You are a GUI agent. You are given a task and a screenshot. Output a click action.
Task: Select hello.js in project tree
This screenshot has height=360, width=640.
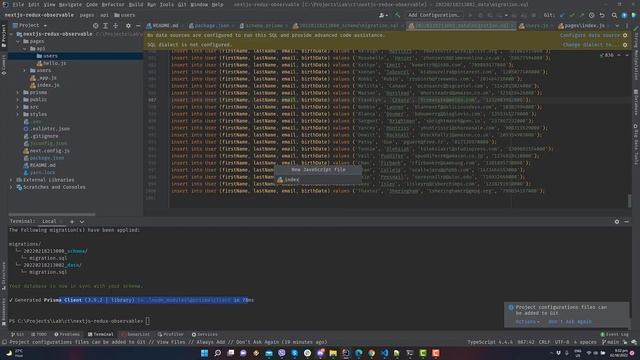click(x=55, y=63)
